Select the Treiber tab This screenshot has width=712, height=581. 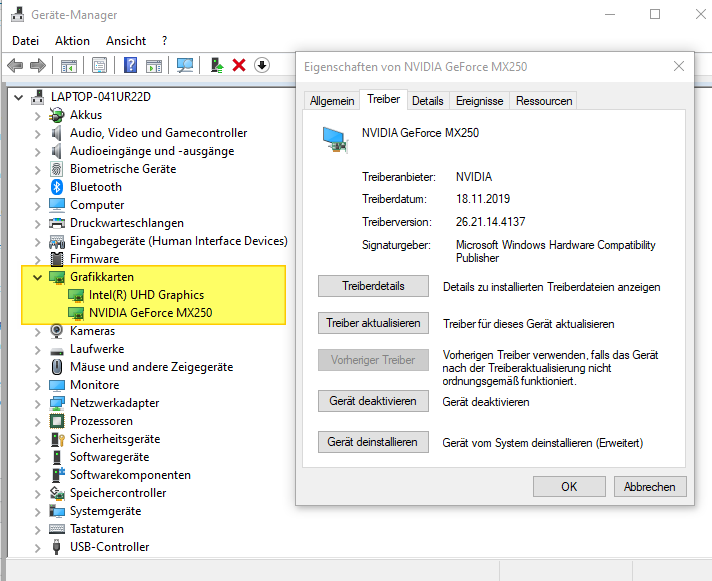(384, 99)
